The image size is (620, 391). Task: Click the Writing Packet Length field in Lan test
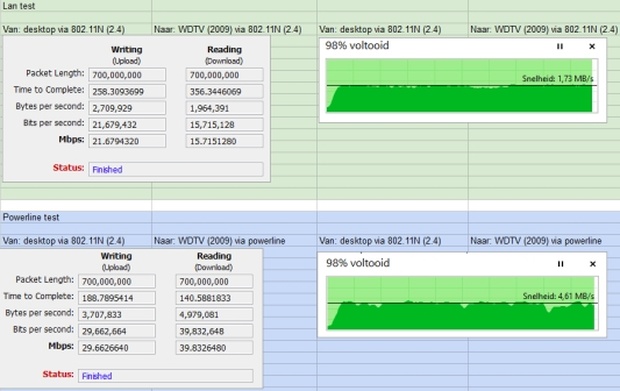click(127, 75)
